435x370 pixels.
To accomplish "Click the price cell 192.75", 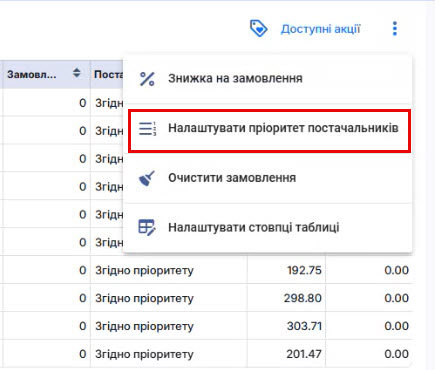I will click(x=286, y=270).
